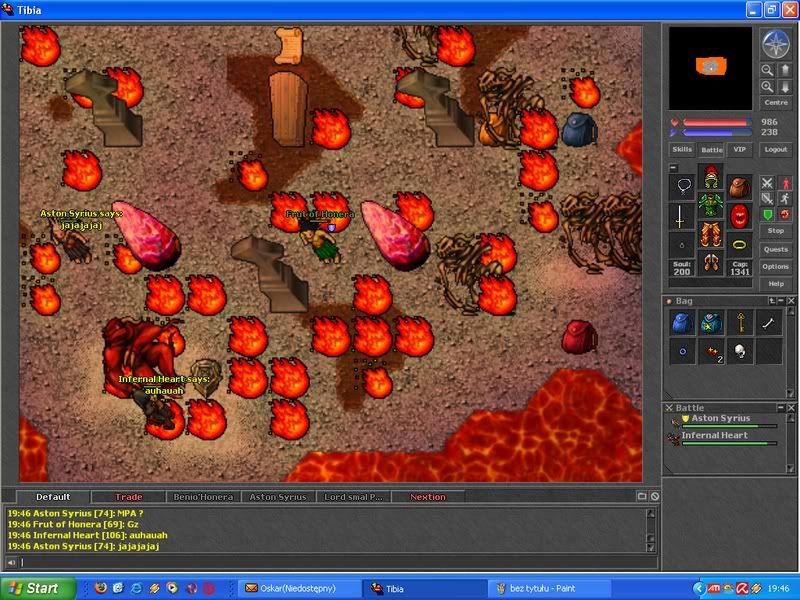Zoom in the minimap
Viewport: 800px width, 600px height.
[x=767, y=87]
